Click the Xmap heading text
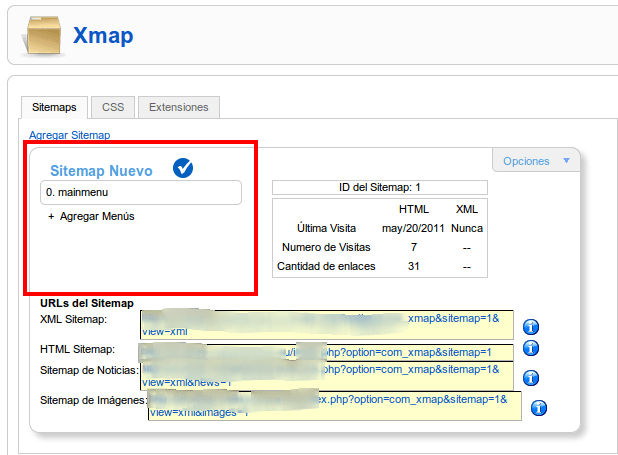618x455 pixels. click(x=103, y=36)
